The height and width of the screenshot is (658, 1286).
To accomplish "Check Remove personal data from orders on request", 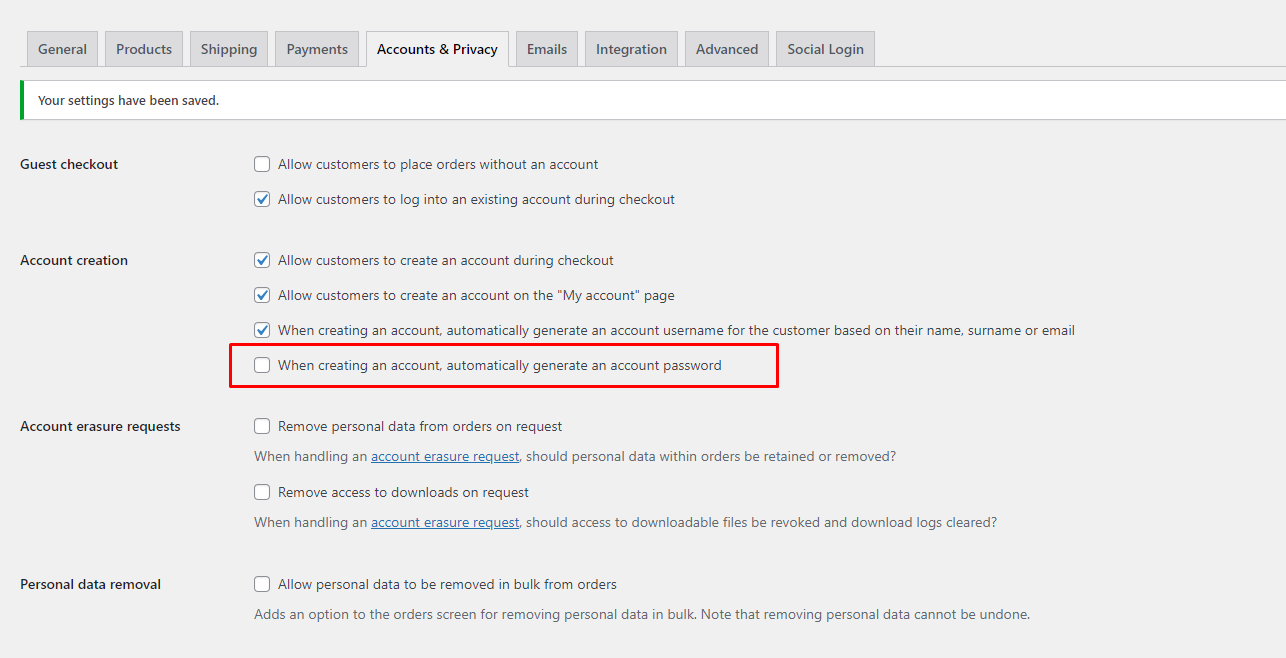I will (262, 426).
